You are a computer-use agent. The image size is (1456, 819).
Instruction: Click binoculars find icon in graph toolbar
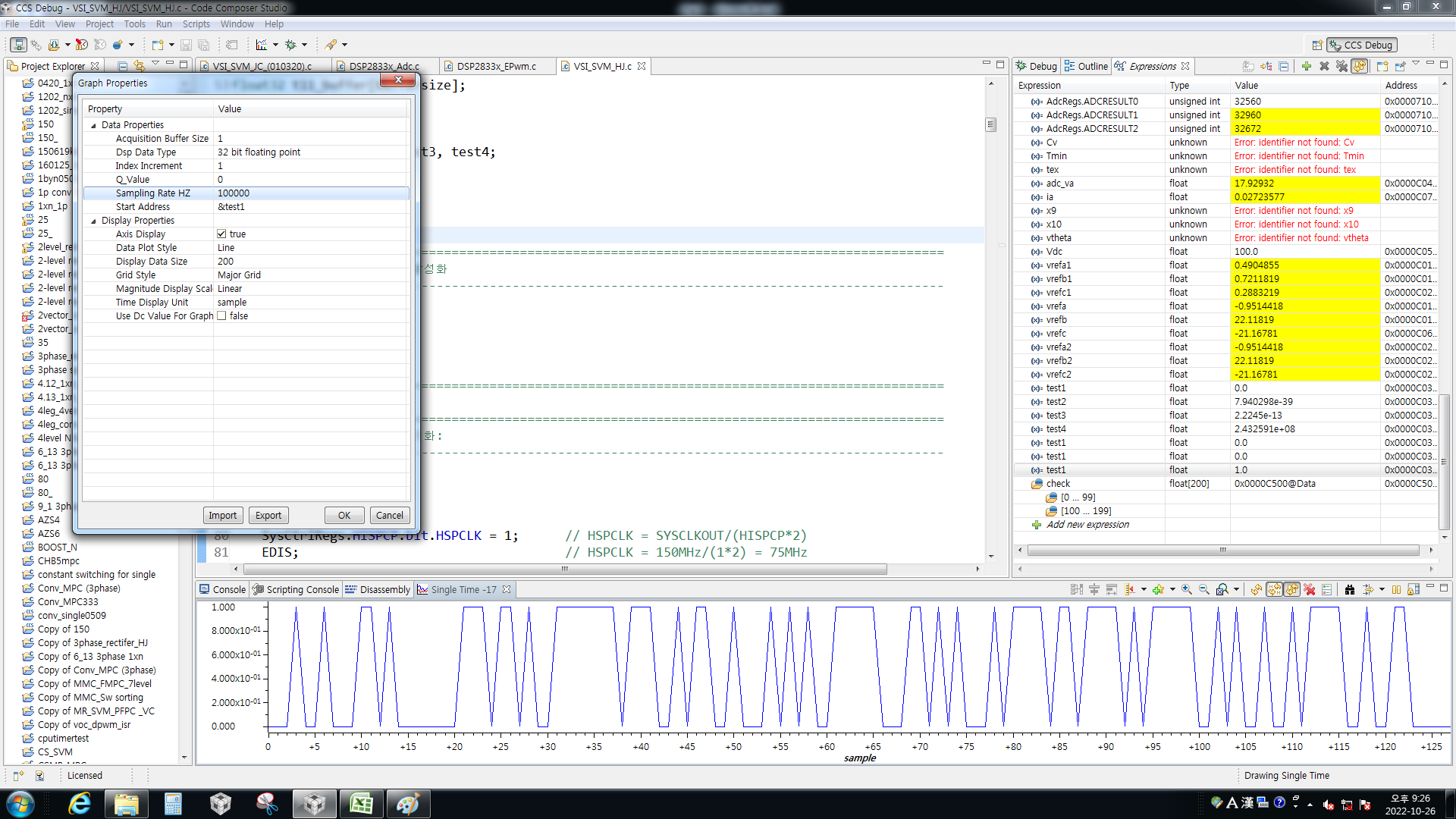(1350, 589)
